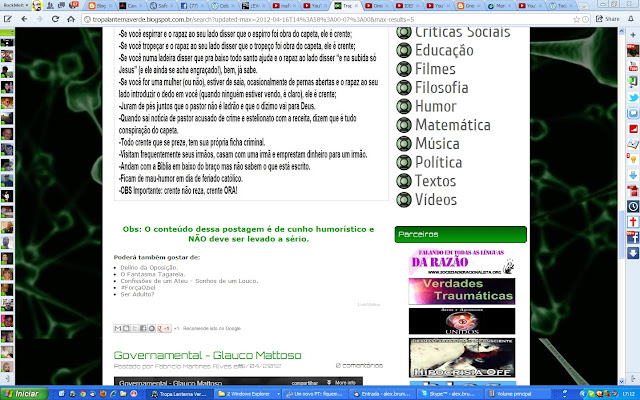
Task: Open related post 'O Fantasma Tagarela'
Action: click(x=153, y=274)
